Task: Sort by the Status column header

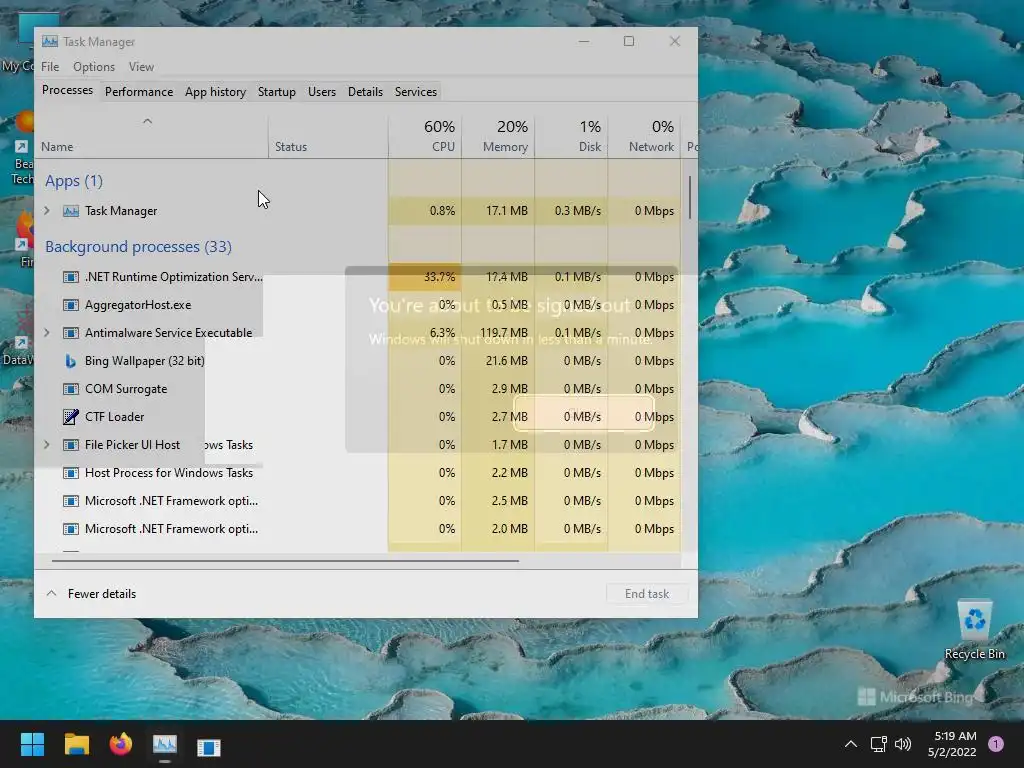Action: 328,136
